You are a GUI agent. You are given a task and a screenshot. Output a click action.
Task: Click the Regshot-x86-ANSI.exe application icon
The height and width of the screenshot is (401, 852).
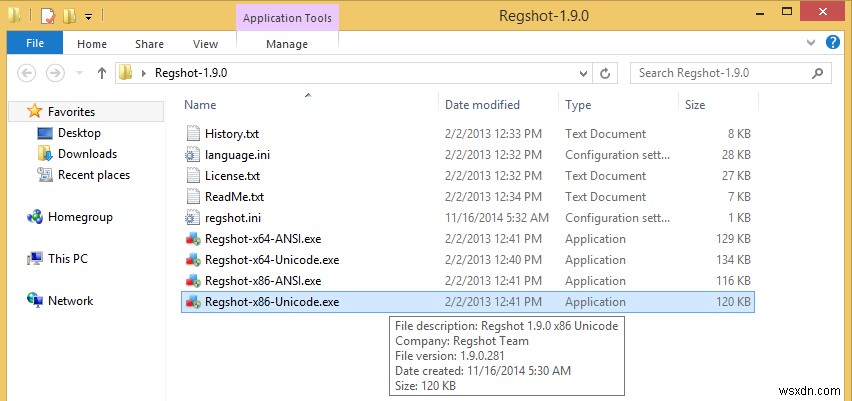(x=193, y=281)
